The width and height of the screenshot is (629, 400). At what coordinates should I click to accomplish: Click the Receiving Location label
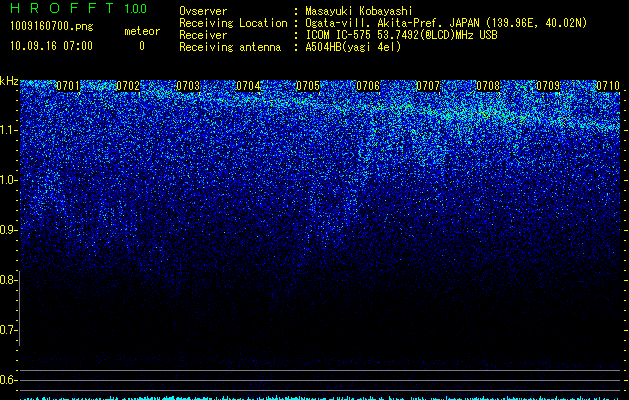click(x=233, y=23)
